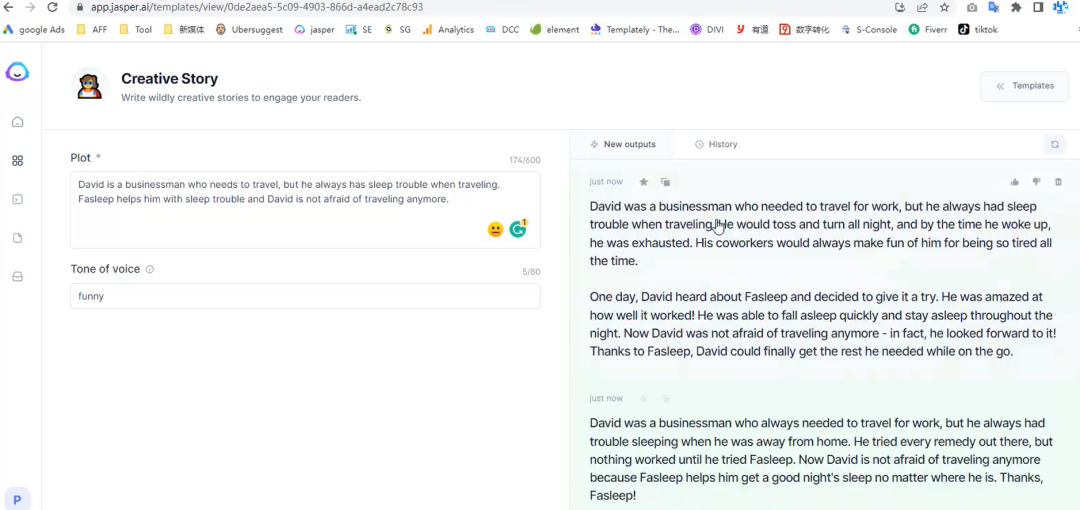The height and width of the screenshot is (510, 1080).
Task: Click into the Plot text area
Action: [x=305, y=210]
